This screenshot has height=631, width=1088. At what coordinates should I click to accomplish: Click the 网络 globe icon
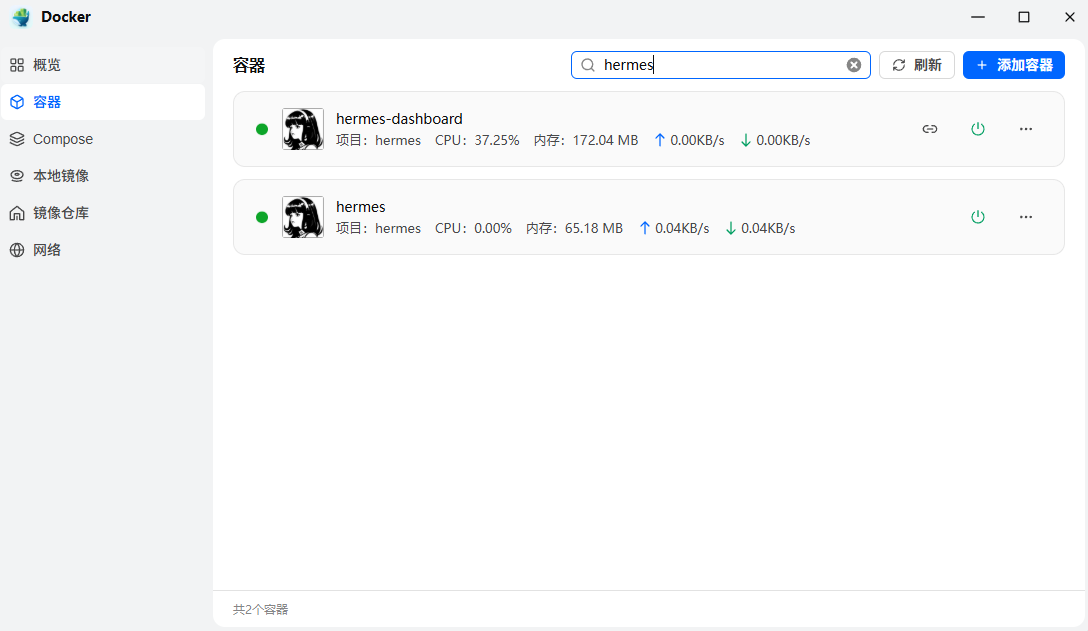[17, 250]
